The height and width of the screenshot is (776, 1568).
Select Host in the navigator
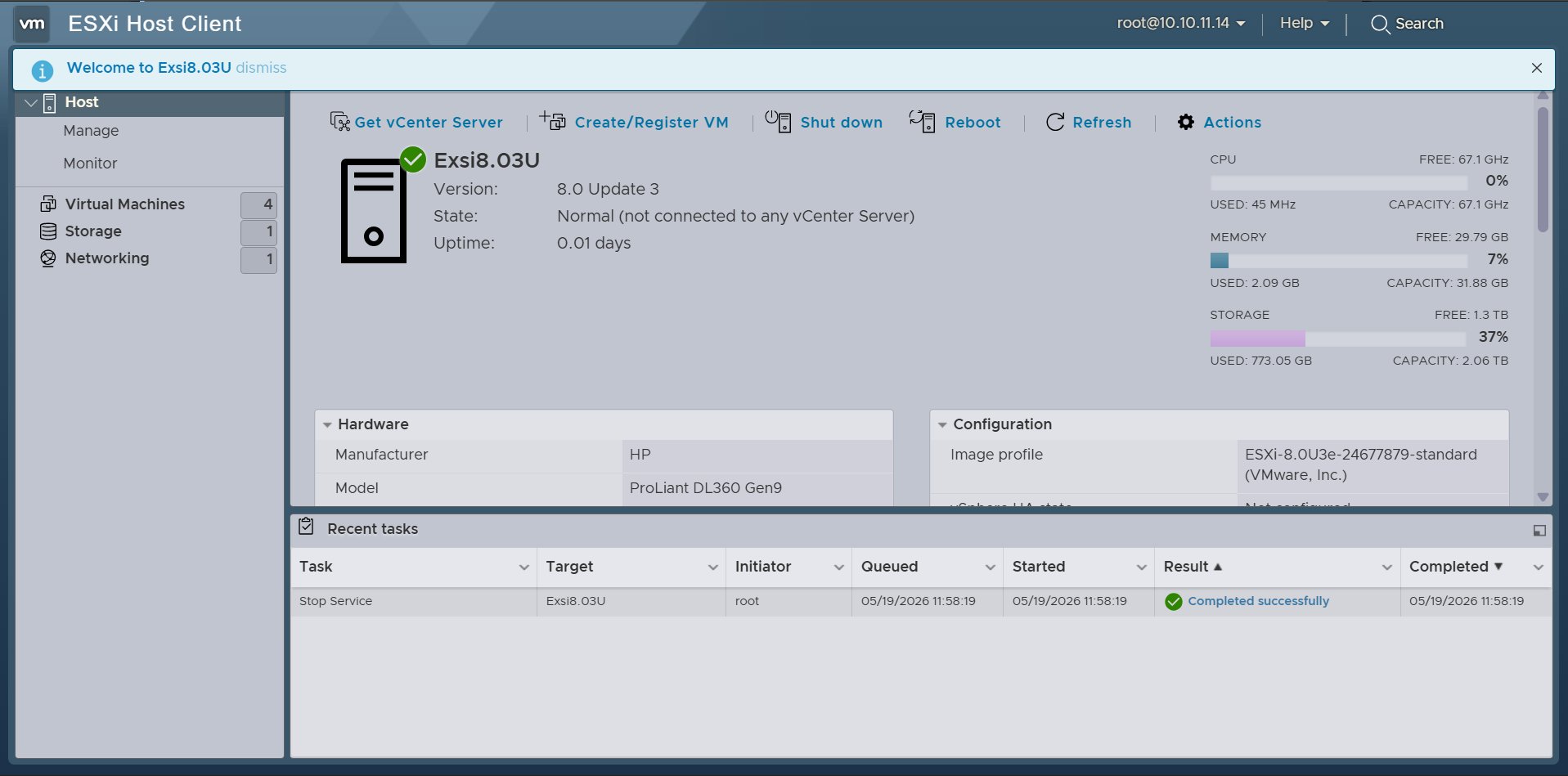(x=82, y=102)
